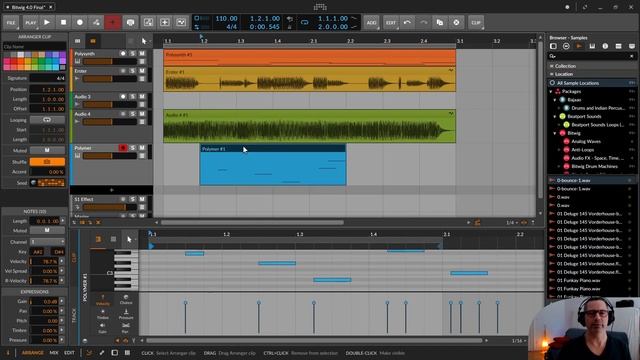The image size is (640, 360).
Task: Select the Chance expression lane icon
Action: [x=126, y=300]
